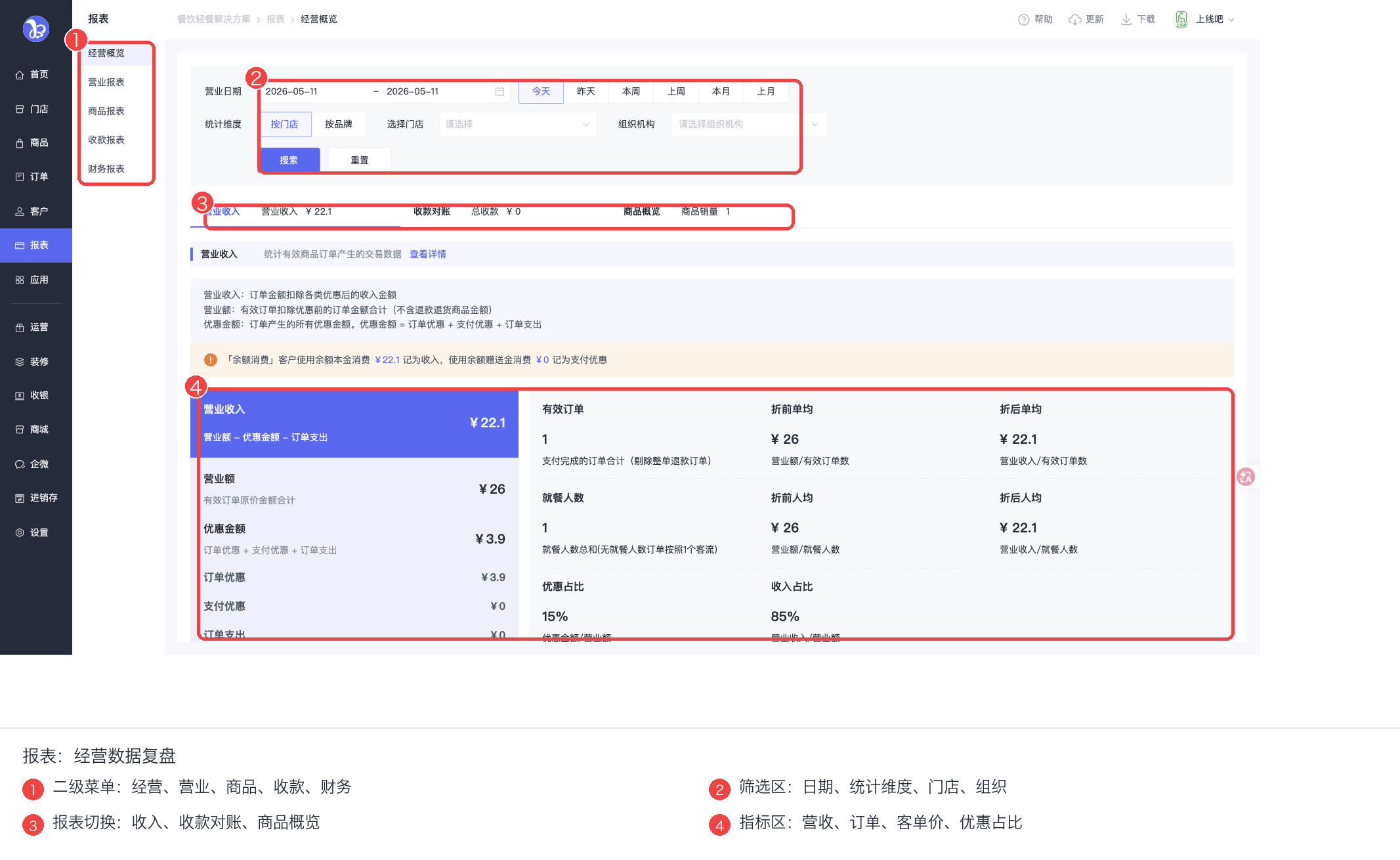Open 商品 goods icon in sidebar
The image size is (1400, 860).
(x=20, y=143)
